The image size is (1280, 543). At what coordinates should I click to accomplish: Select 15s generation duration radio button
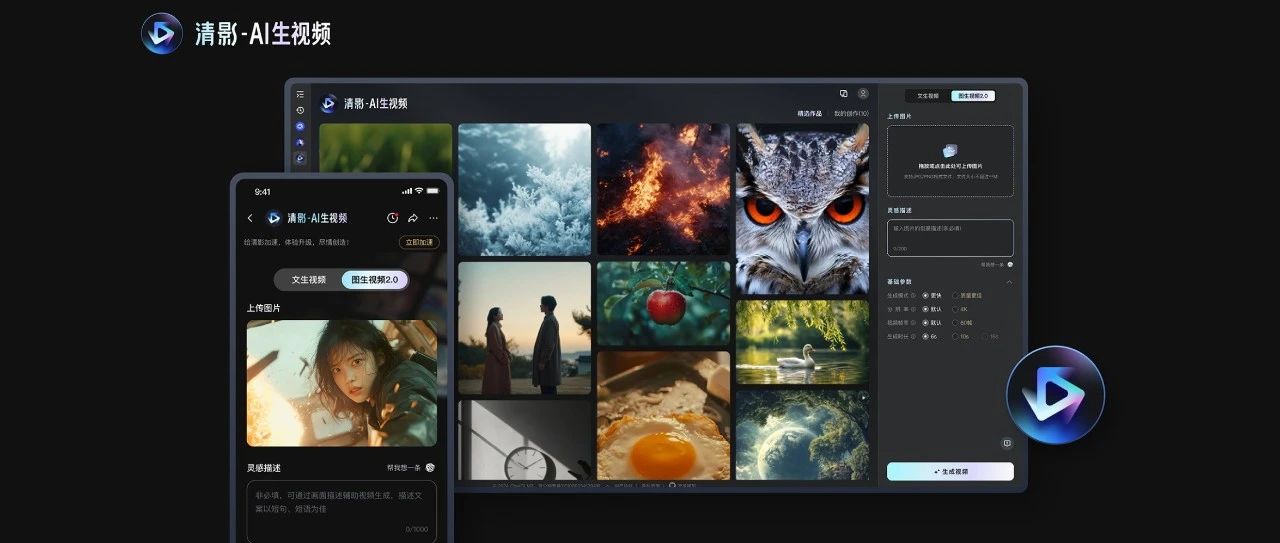[985, 336]
